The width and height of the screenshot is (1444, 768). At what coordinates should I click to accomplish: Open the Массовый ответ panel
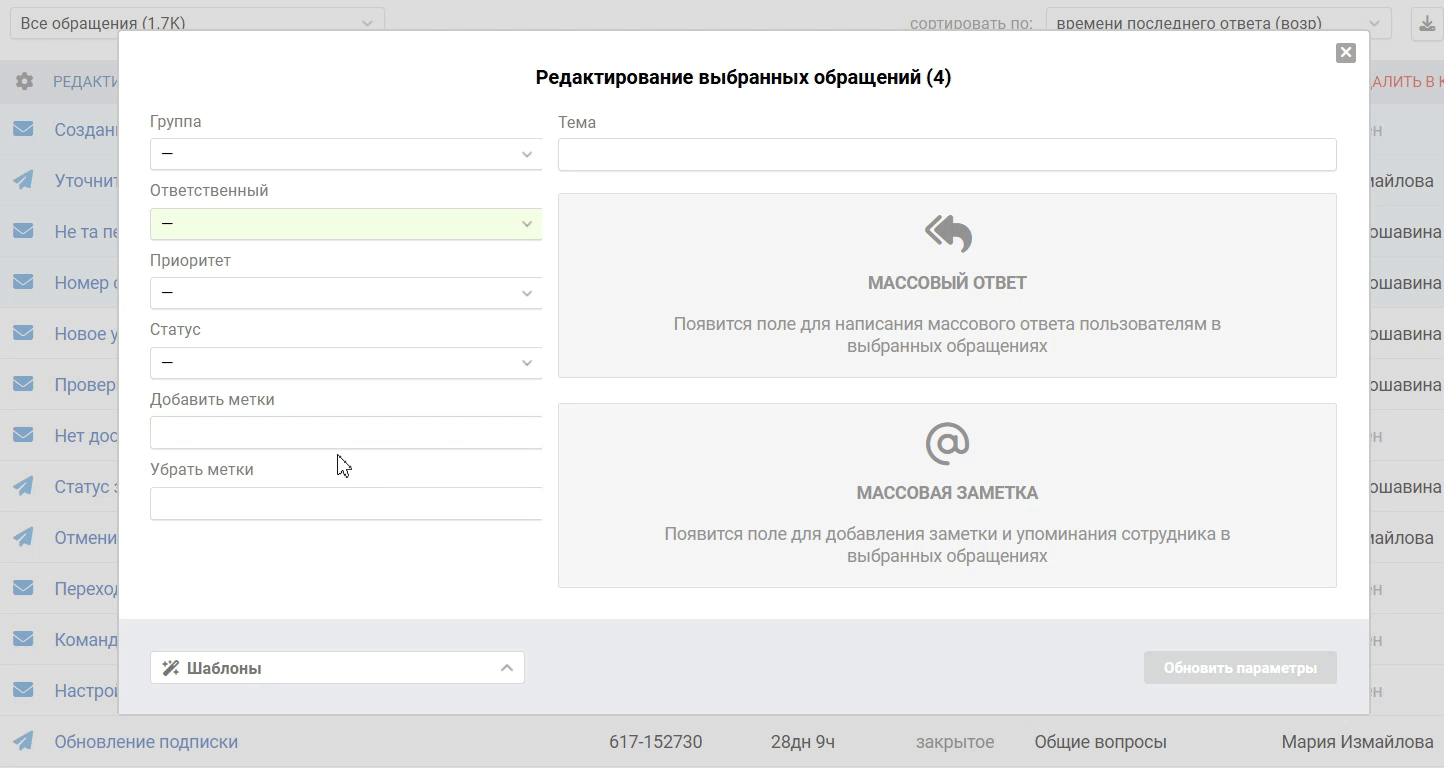[947, 285]
